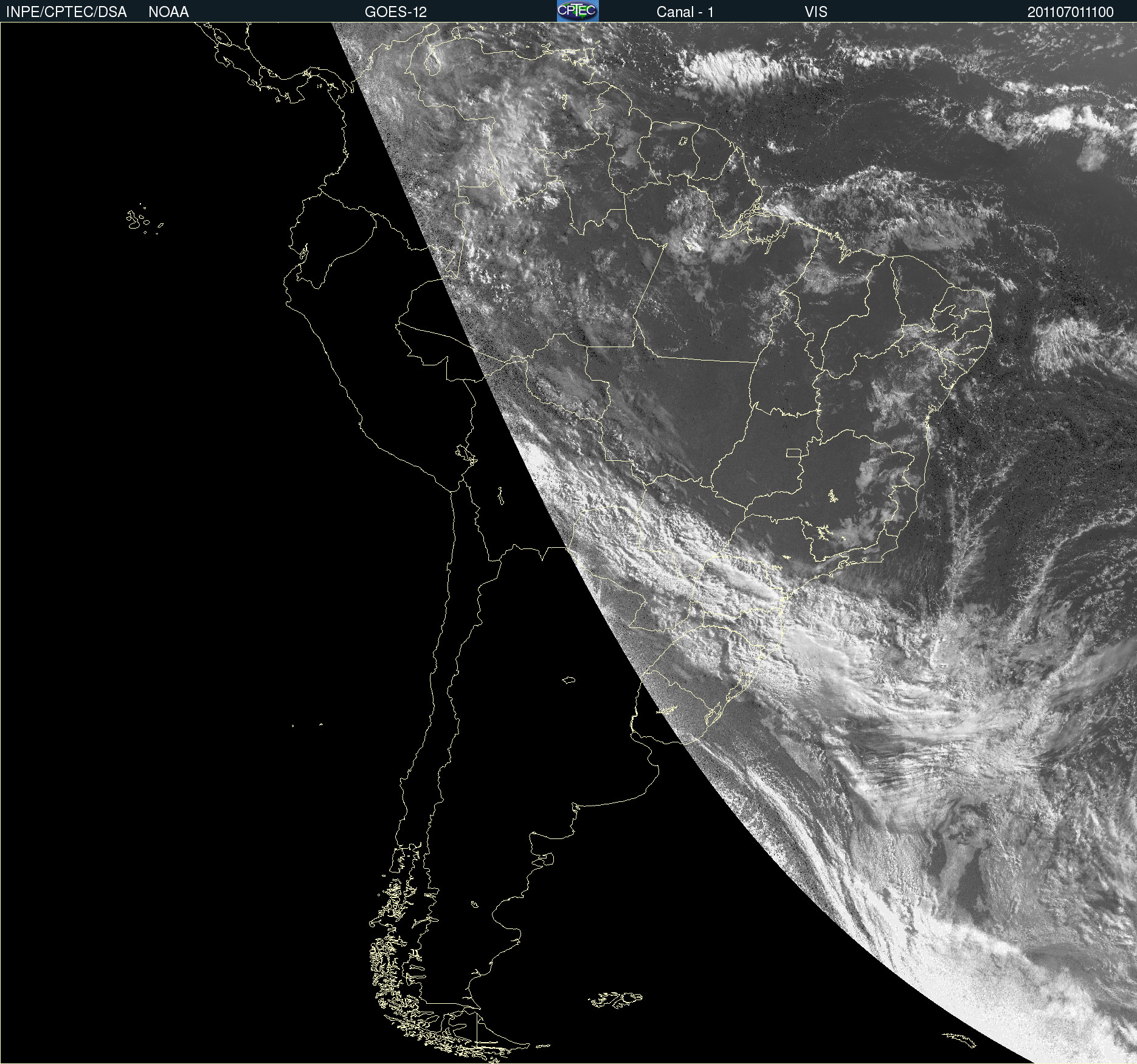Click the Canal - 1 channel label
Screen dimensions: 1137x1064
685,12
